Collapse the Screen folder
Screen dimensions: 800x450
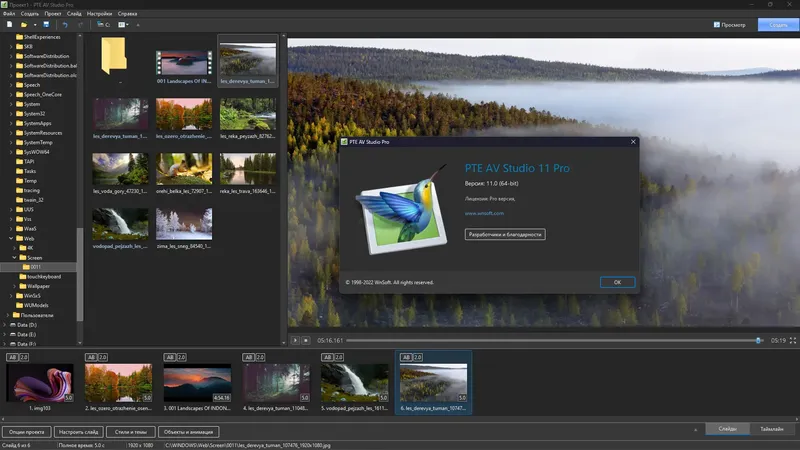pos(15,258)
